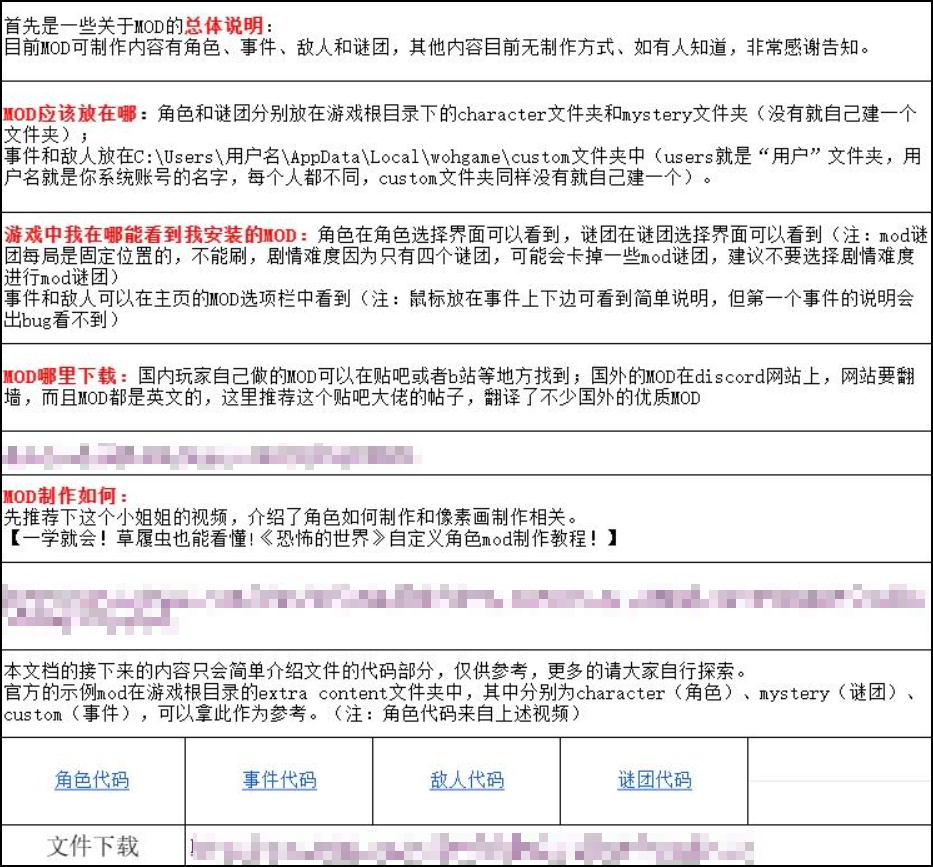Click the heading 游戏中我在哪能看到我安装的MOD
The height and width of the screenshot is (867, 933).
150,234
